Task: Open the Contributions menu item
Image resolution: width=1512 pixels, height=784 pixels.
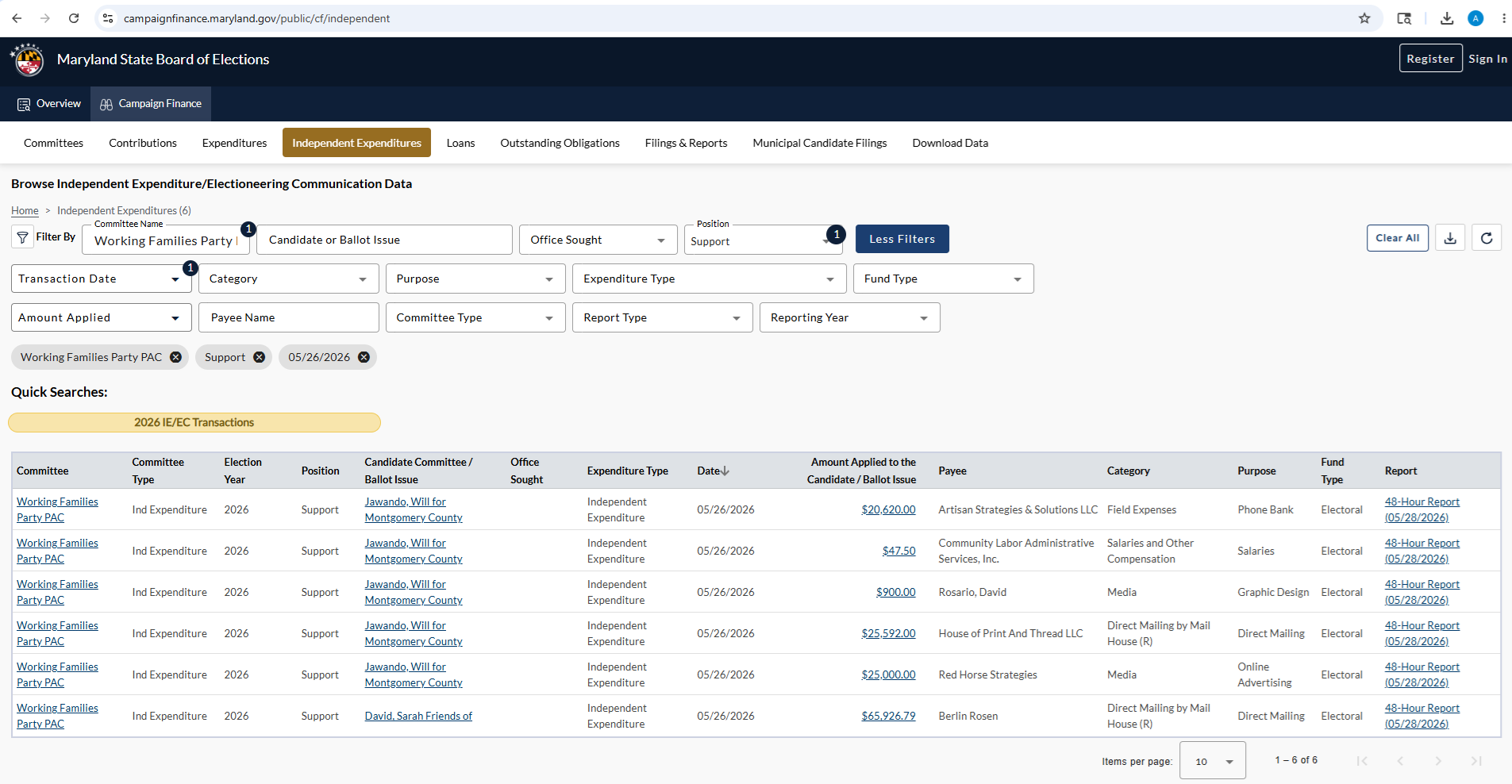Action: point(143,143)
